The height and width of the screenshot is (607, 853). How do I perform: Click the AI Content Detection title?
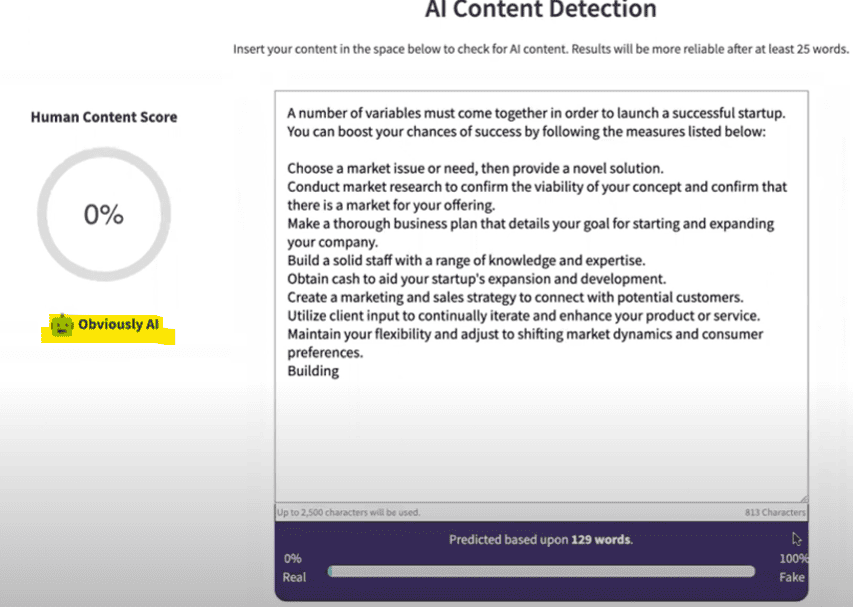click(x=541, y=9)
